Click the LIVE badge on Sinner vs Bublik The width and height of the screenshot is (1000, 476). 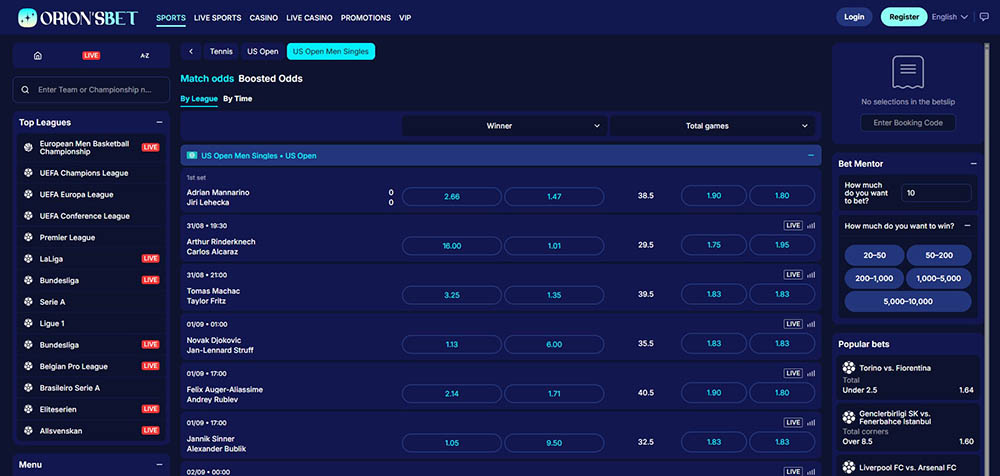point(793,422)
